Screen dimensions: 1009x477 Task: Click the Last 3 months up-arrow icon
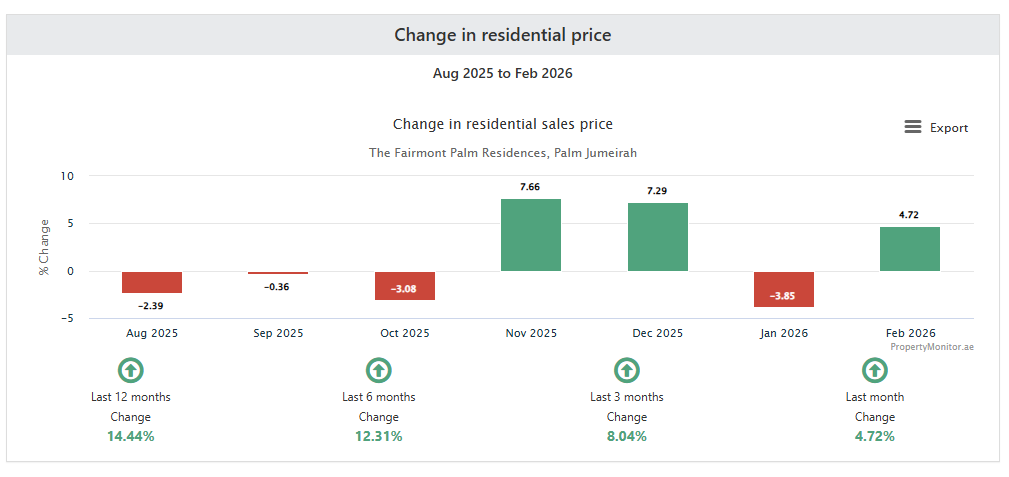point(627,371)
